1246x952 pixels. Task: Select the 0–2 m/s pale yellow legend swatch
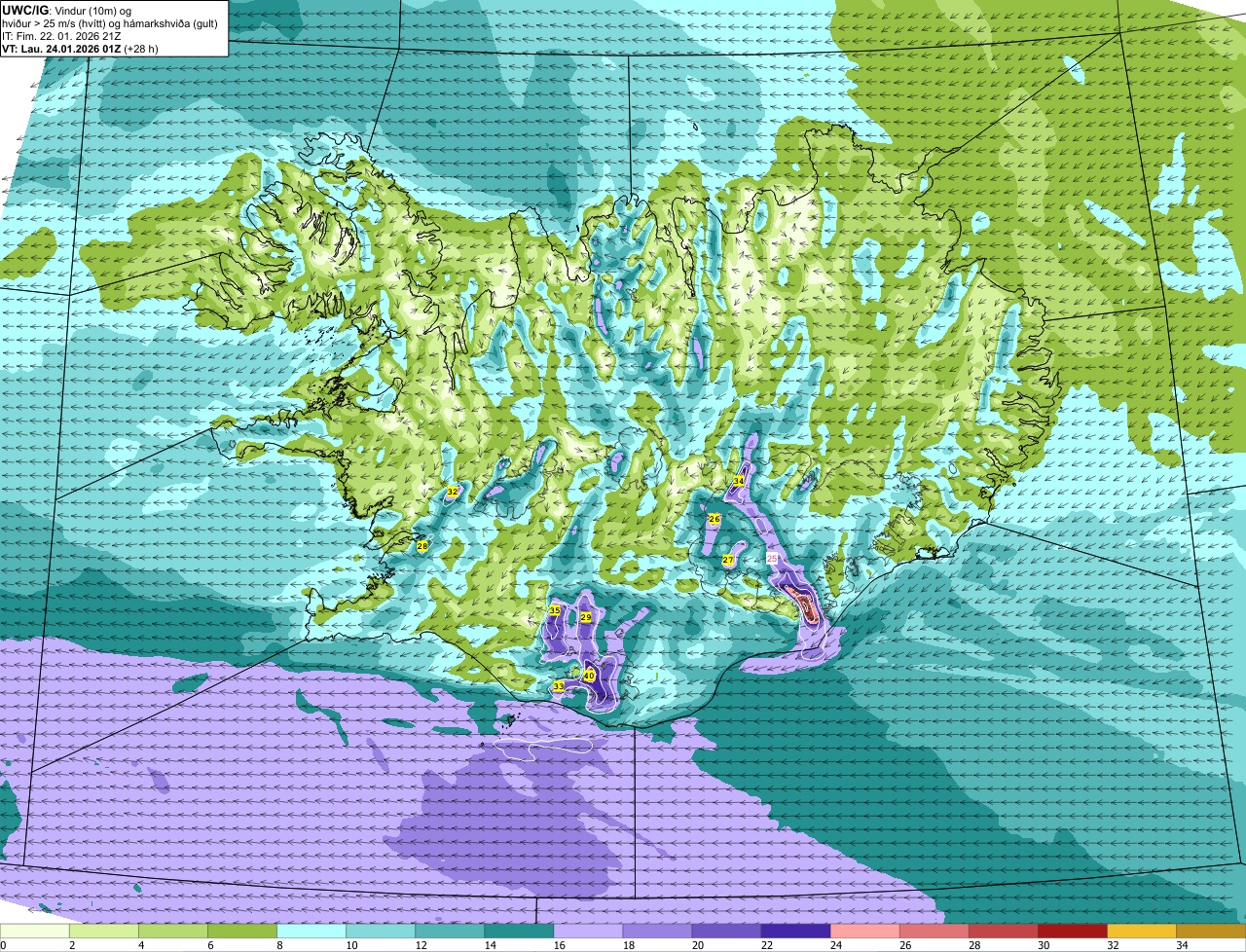tap(35, 932)
